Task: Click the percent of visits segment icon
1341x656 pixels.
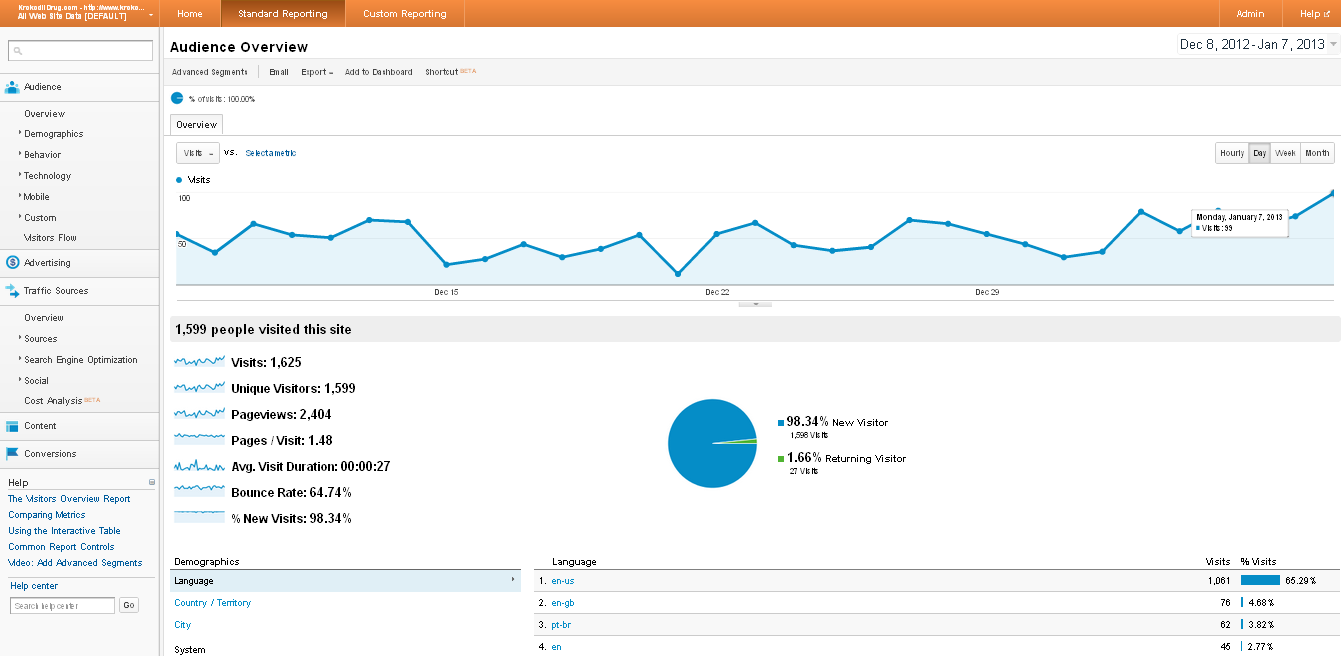Action: coord(177,99)
